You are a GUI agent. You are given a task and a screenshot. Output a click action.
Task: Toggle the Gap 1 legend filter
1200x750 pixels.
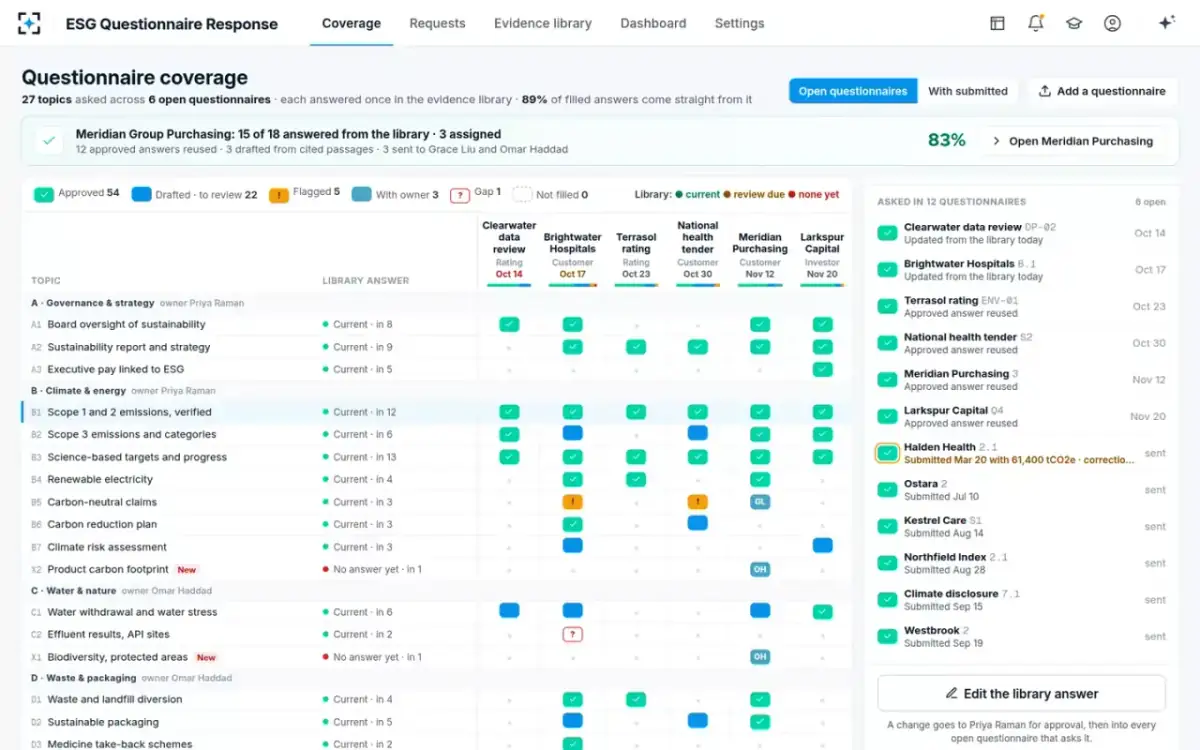(476, 195)
